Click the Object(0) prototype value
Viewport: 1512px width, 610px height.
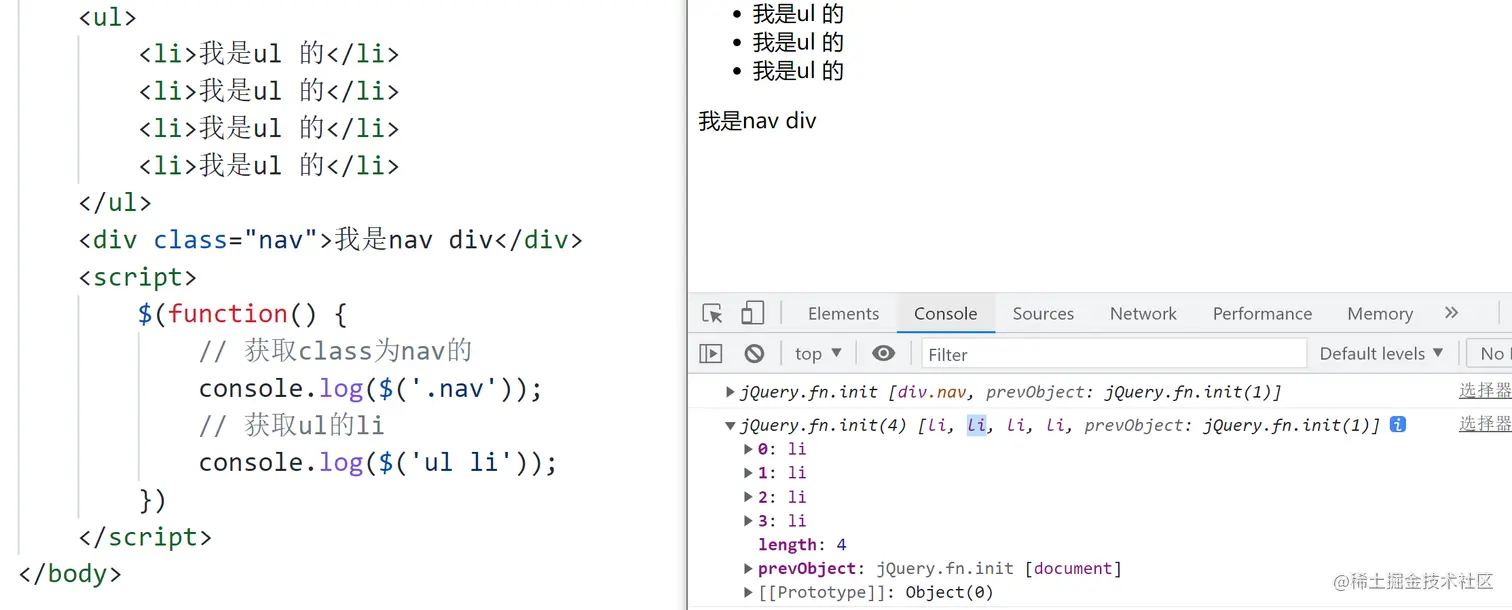(950, 592)
